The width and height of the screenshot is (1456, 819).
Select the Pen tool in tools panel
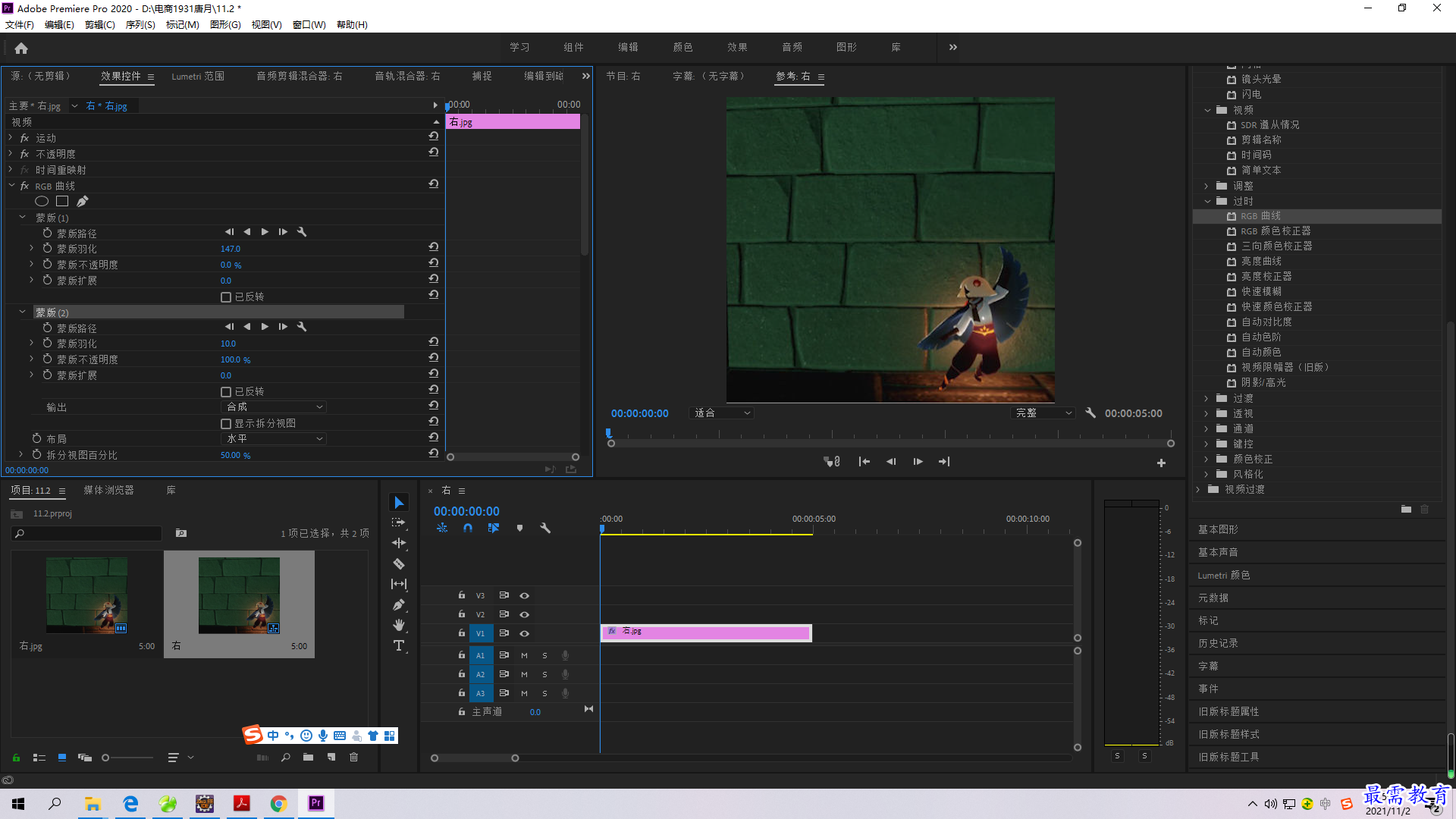coord(399,604)
